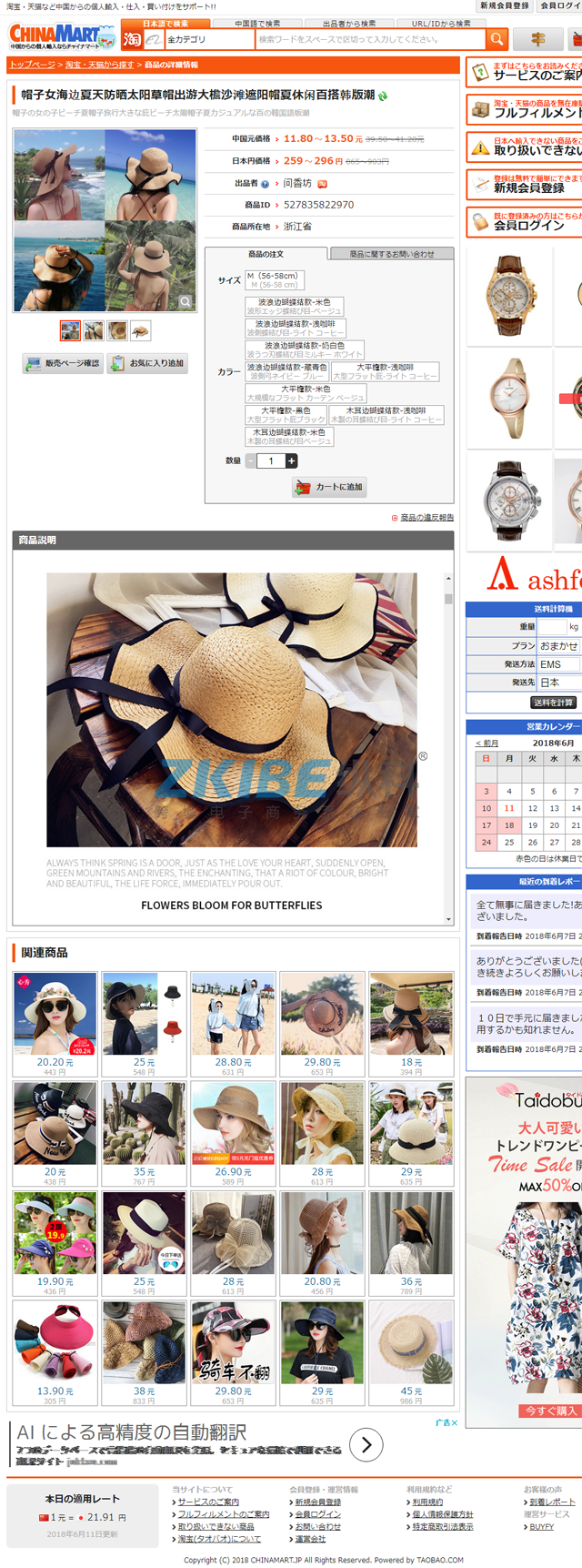Click the green refresh icon beside product title
The width and height of the screenshot is (582, 1568).
tap(383, 96)
